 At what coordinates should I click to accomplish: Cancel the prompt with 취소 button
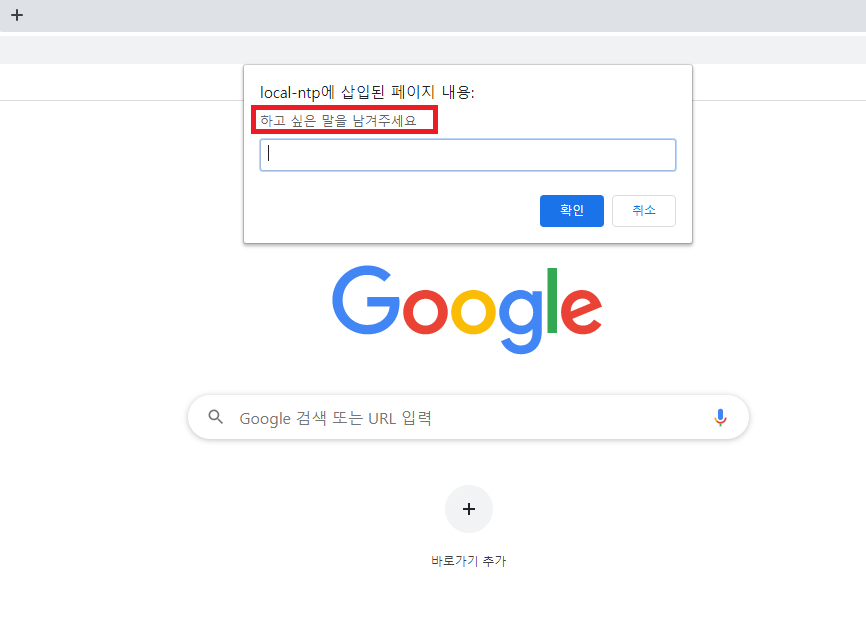[x=643, y=210]
